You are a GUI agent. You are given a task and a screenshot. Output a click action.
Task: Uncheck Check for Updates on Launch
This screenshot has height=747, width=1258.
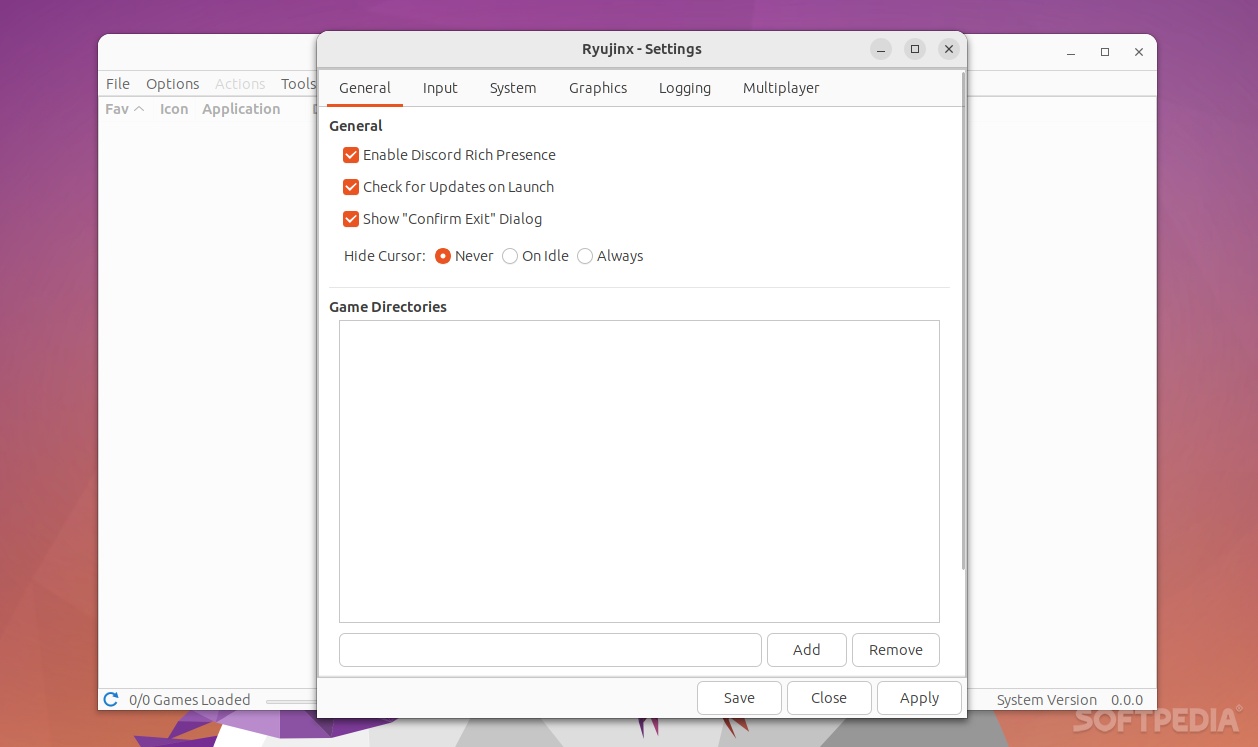(x=351, y=187)
